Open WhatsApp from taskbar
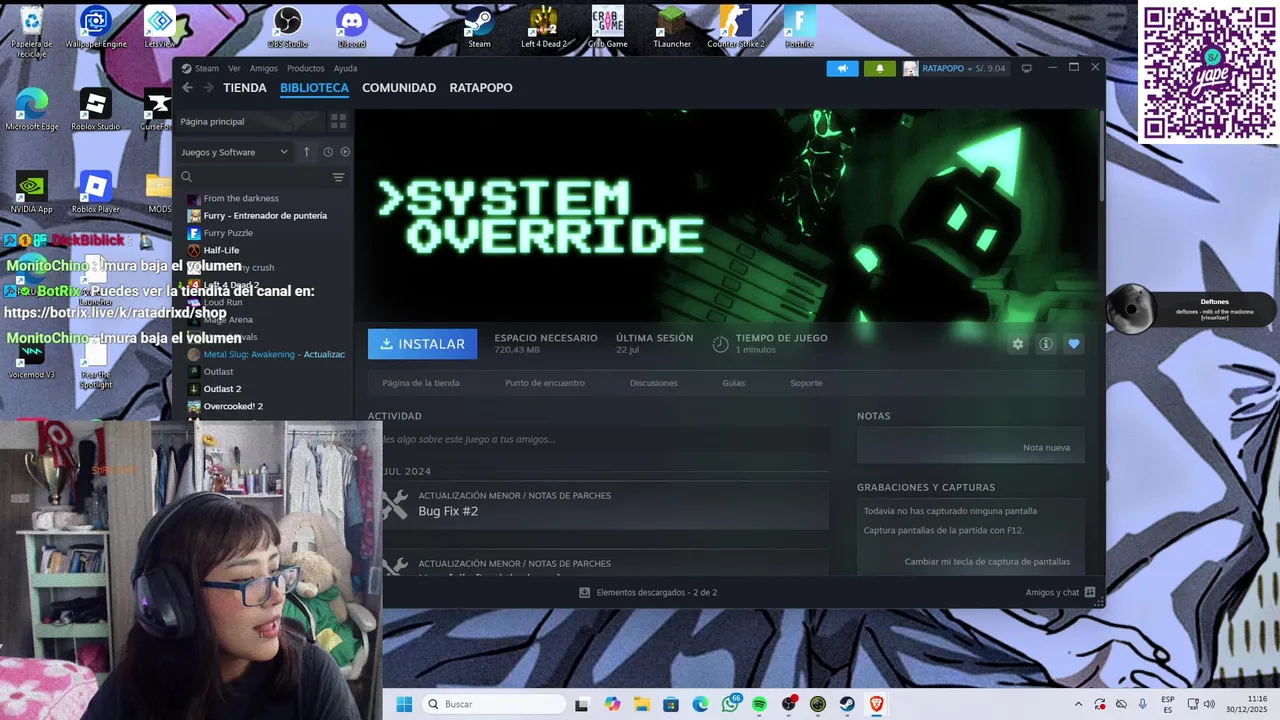1280x720 pixels. point(730,704)
